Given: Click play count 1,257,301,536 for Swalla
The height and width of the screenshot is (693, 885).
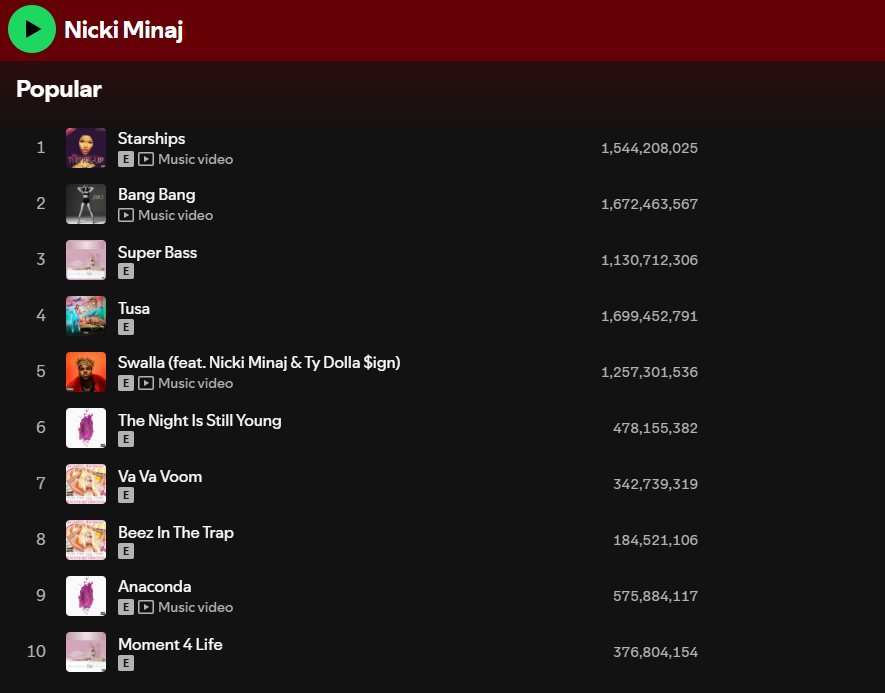Looking at the screenshot, I should coord(649,372).
